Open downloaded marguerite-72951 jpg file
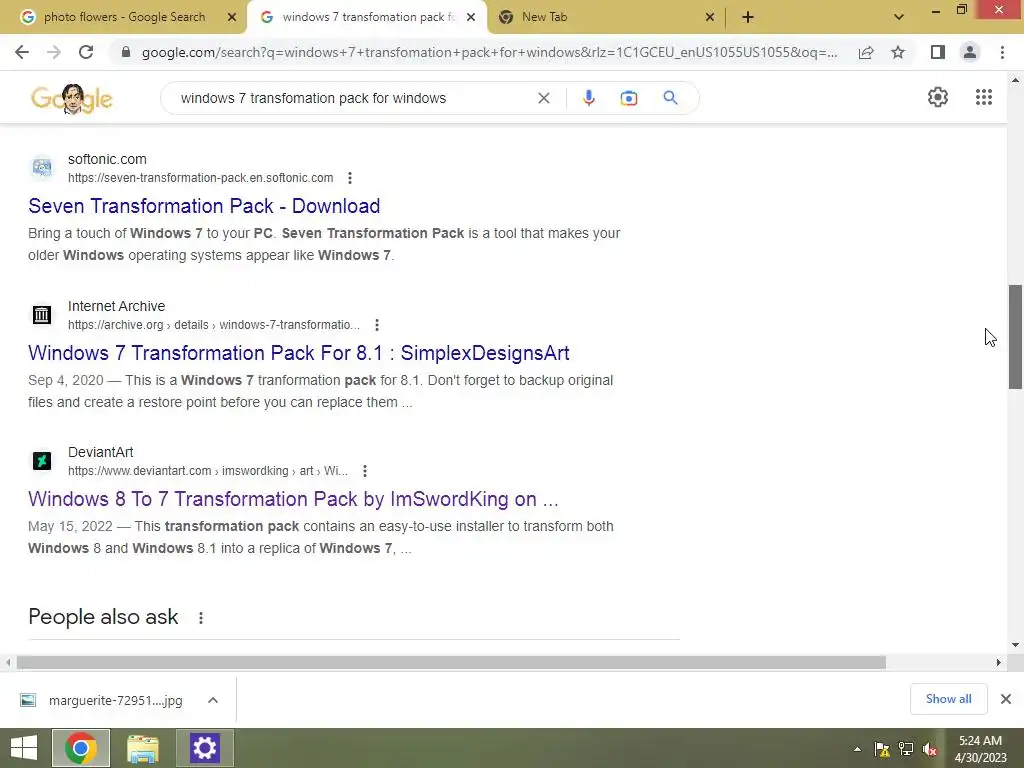This screenshot has width=1024, height=768. click(116, 700)
